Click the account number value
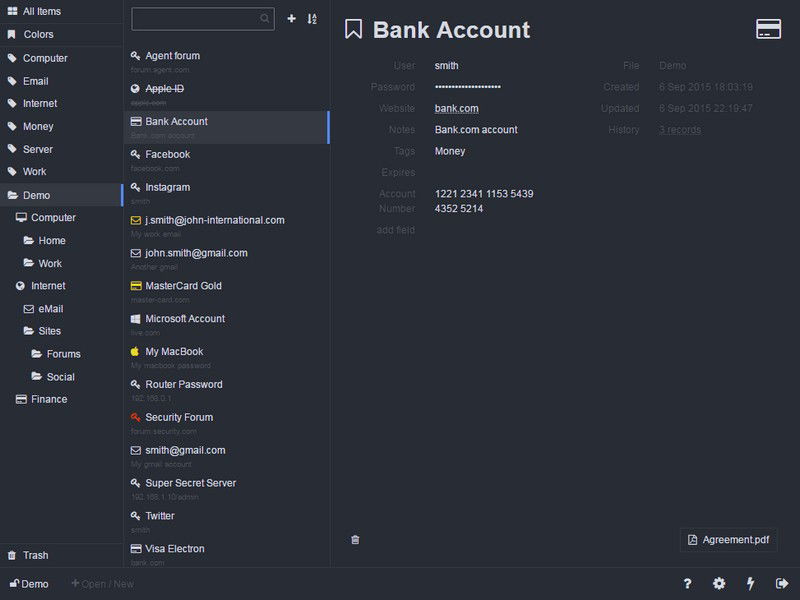The width and height of the screenshot is (800, 600). pyautogui.click(x=484, y=201)
